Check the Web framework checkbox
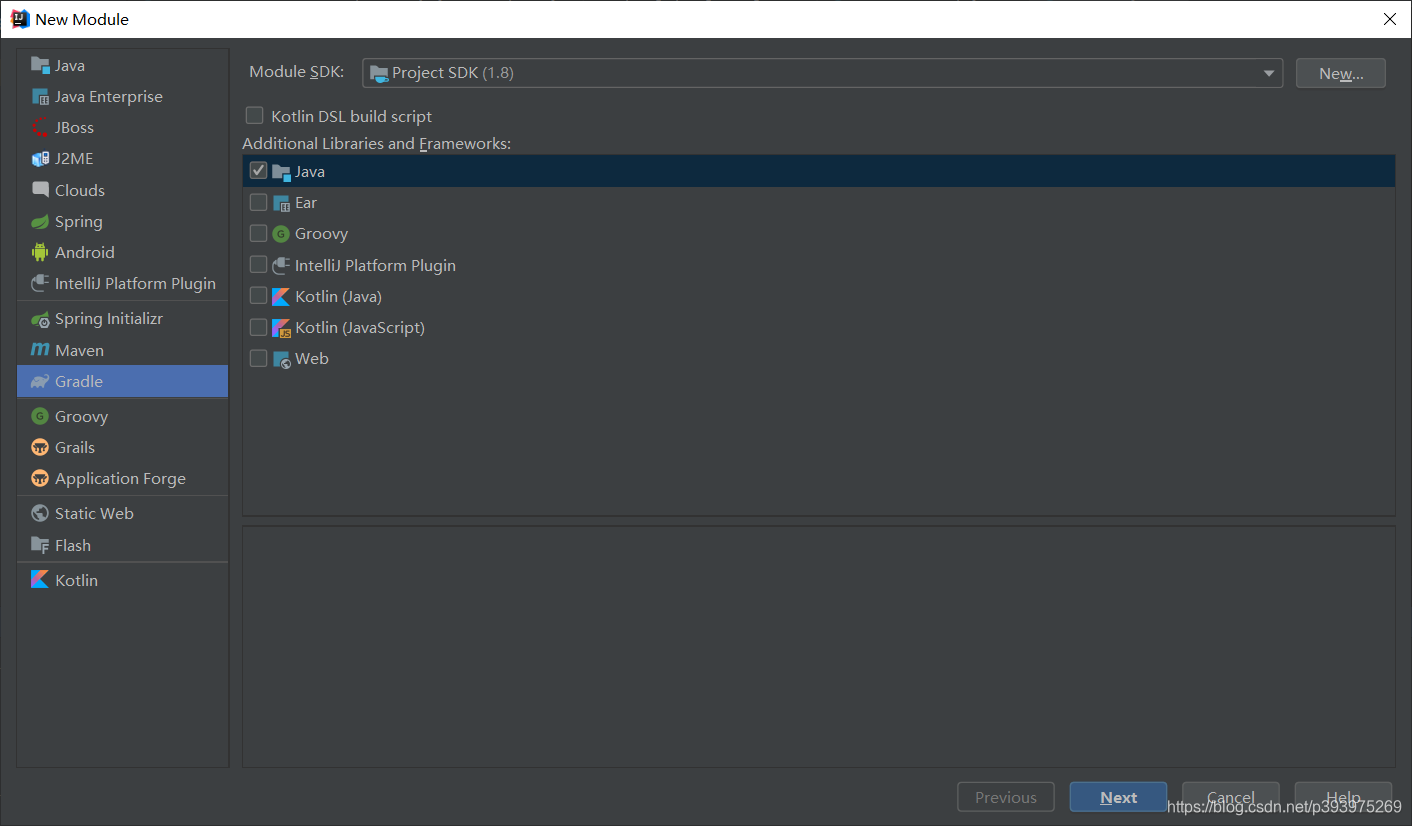 coord(258,358)
